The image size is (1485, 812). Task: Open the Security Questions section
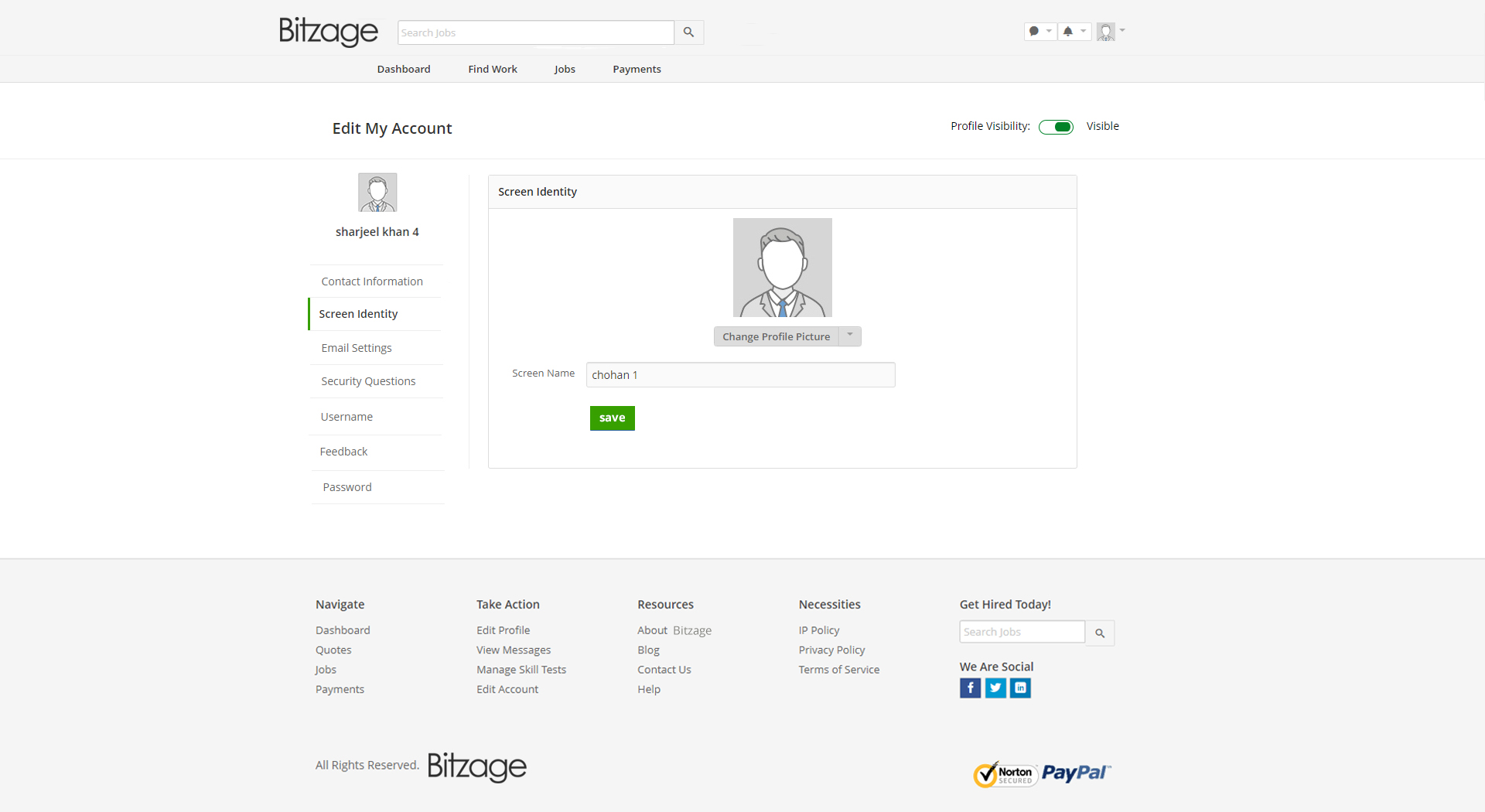point(368,381)
